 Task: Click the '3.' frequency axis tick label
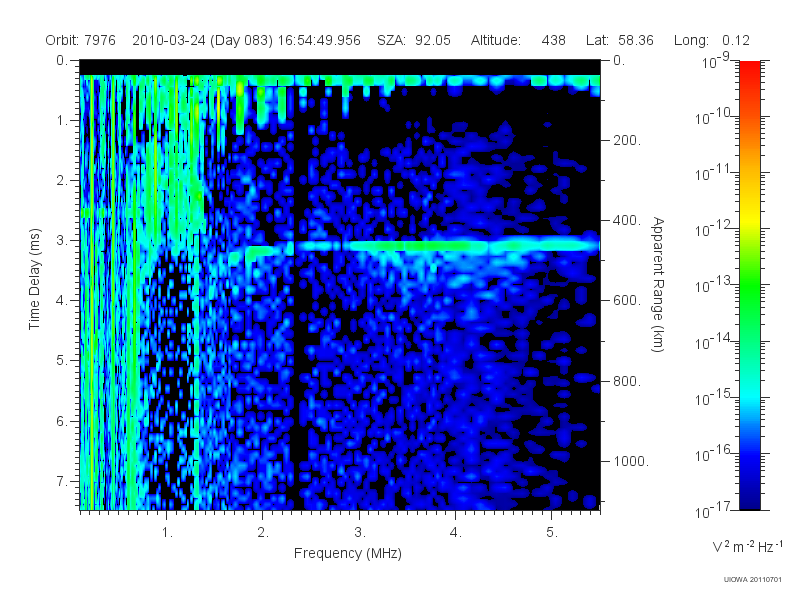tap(360, 533)
